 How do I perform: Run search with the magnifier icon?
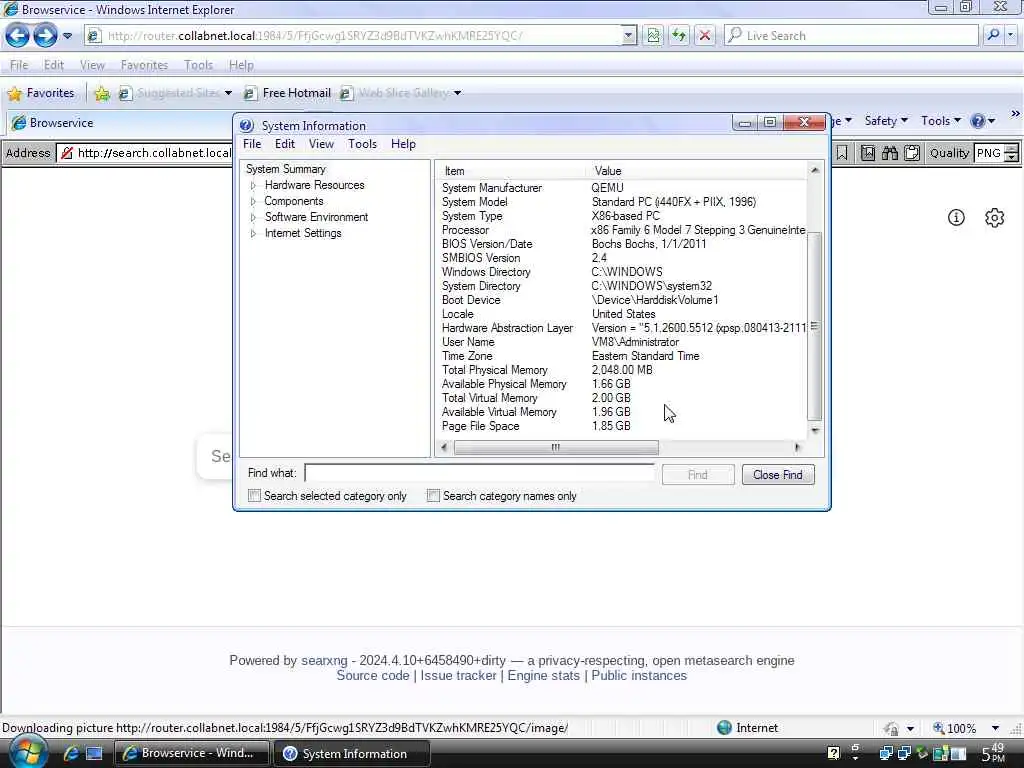point(993,35)
